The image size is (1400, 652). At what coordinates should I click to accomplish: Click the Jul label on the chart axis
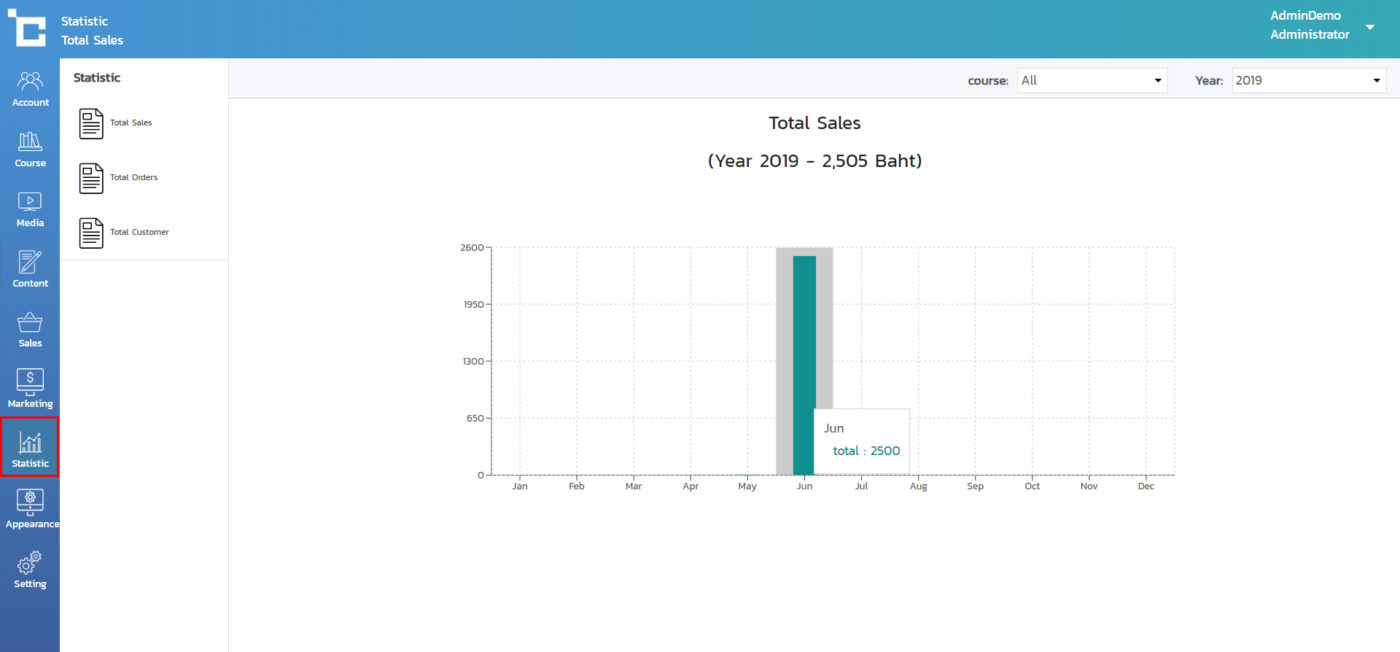(x=861, y=487)
